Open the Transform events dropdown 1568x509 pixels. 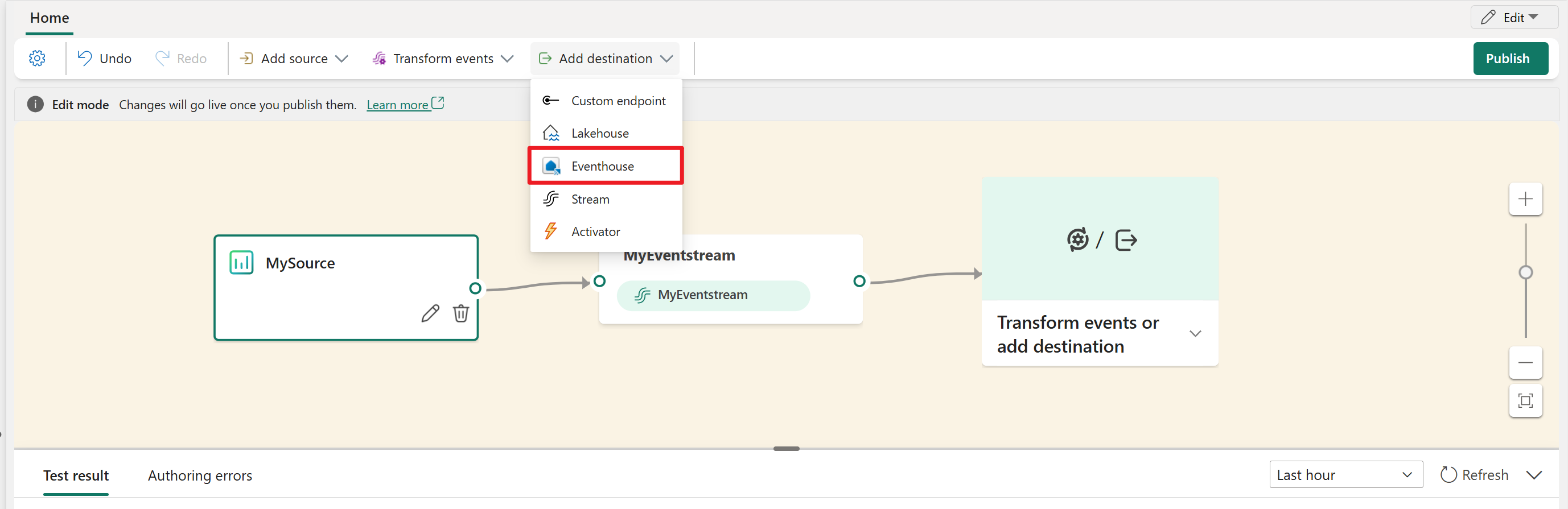pyautogui.click(x=443, y=59)
